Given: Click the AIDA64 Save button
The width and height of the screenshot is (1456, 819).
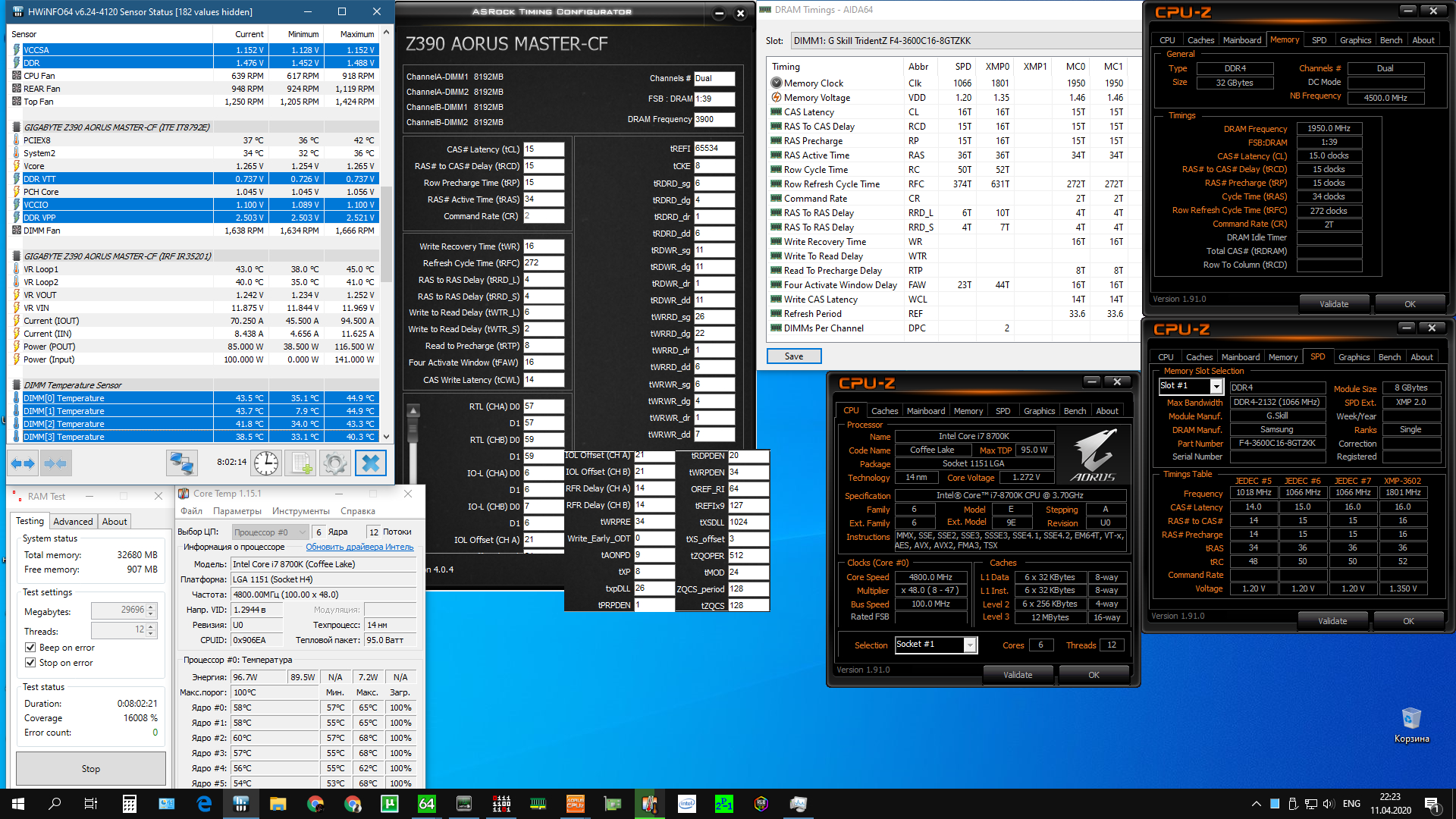Looking at the screenshot, I should click(793, 356).
